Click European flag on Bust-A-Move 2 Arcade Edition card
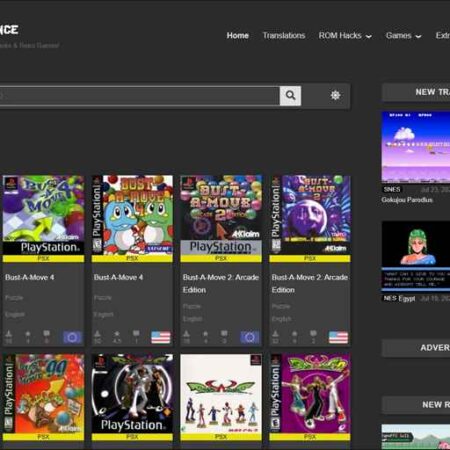 pyautogui.click(x=250, y=337)
